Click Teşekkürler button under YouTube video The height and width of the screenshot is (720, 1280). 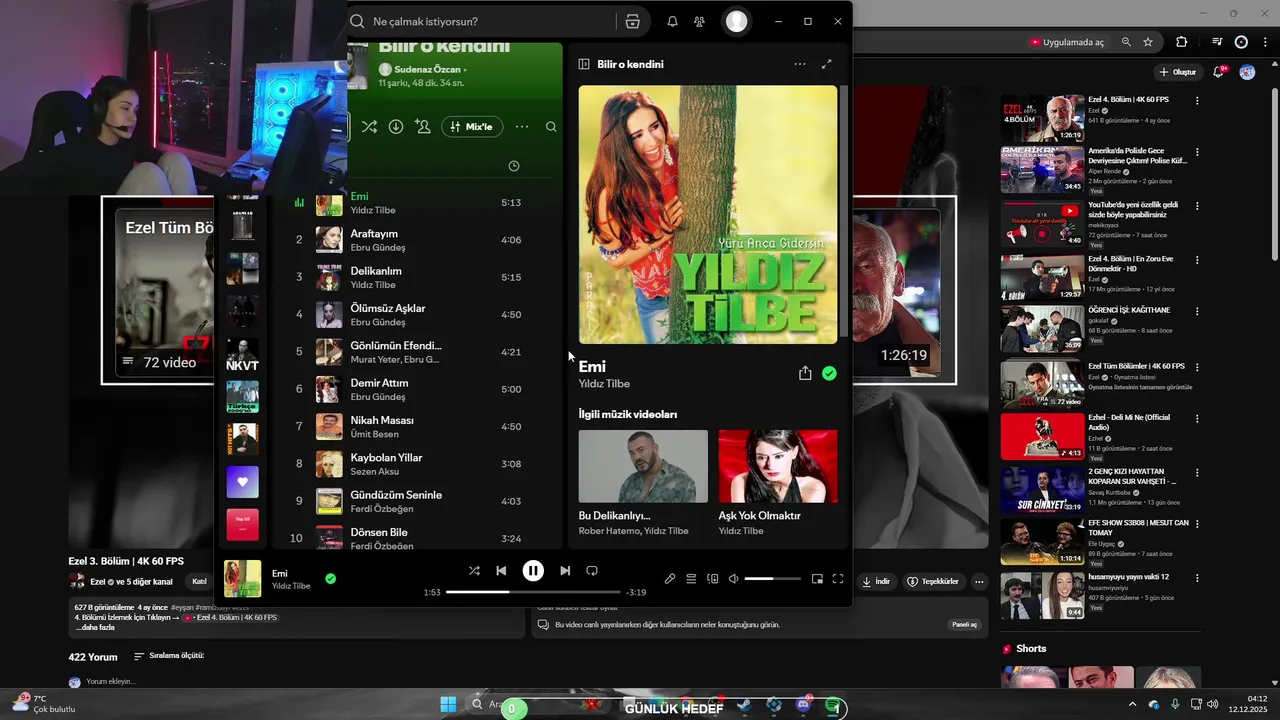coord(933,581)
